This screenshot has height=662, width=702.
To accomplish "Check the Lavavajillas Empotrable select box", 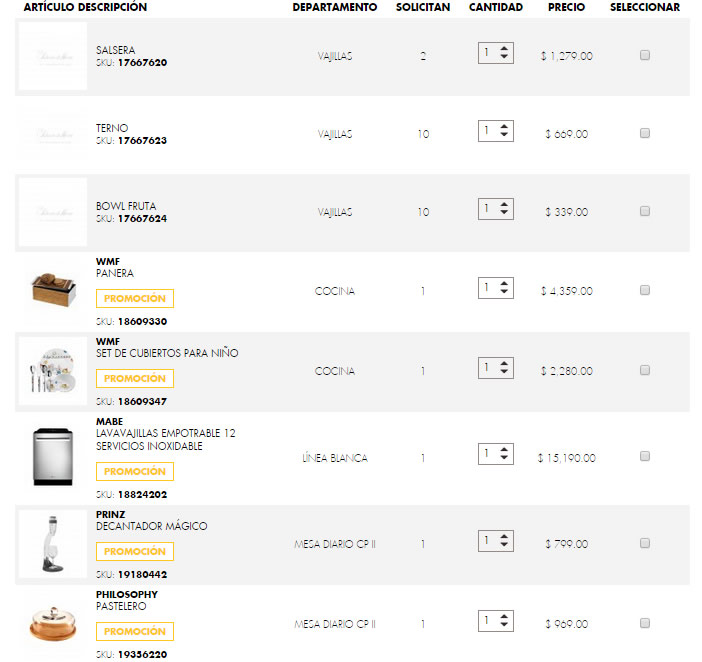I will [645, 457].
